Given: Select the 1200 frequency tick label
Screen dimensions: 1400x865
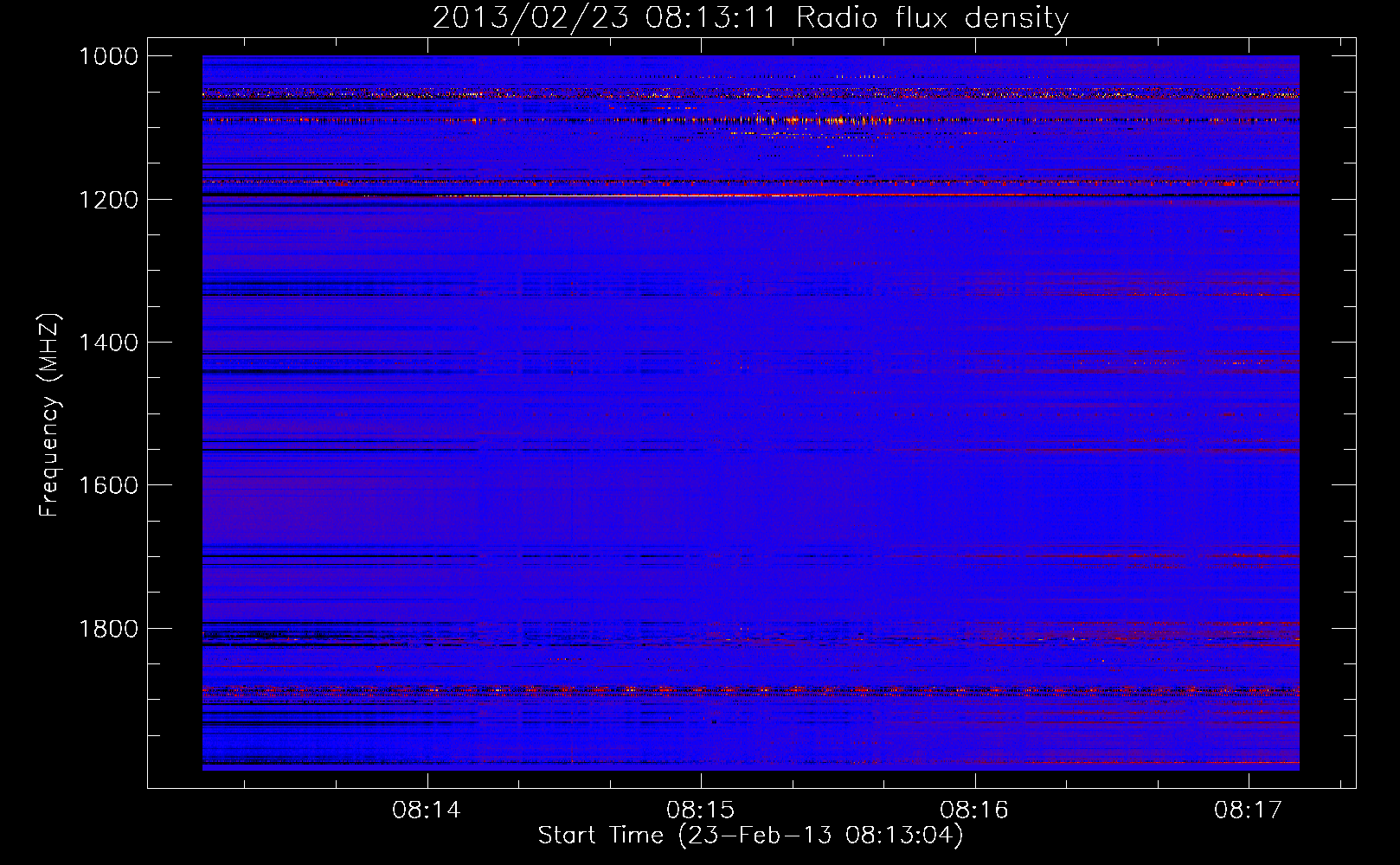Looking at the screenshot, I should pyautogui.click(x=108, y=200).
